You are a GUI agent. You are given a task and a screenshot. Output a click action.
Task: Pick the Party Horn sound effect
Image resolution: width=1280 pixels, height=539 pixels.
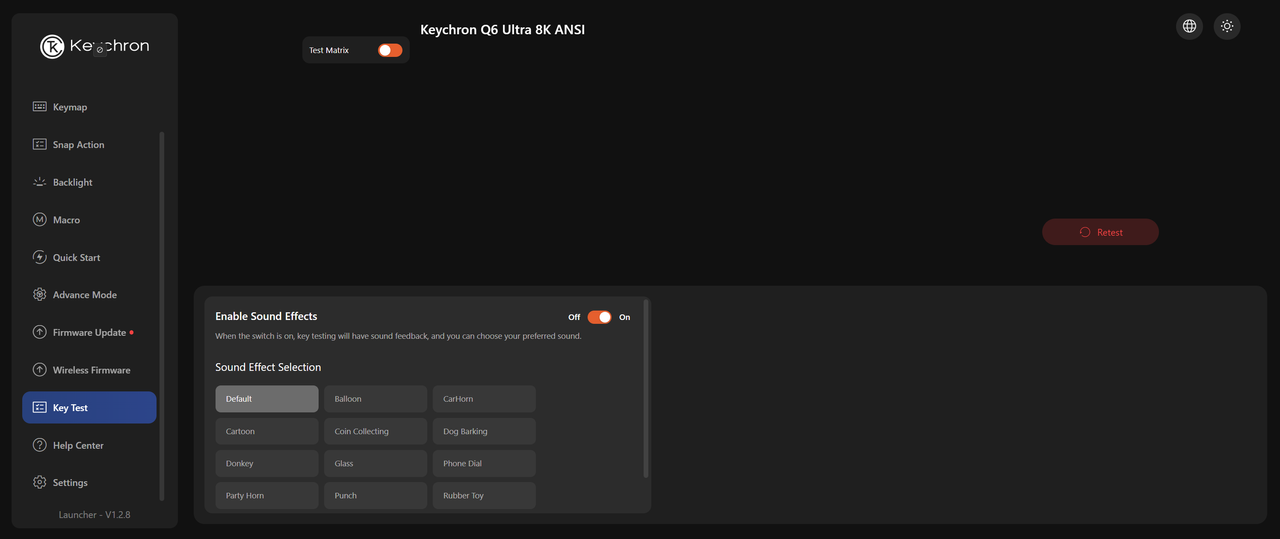[267, 495]
